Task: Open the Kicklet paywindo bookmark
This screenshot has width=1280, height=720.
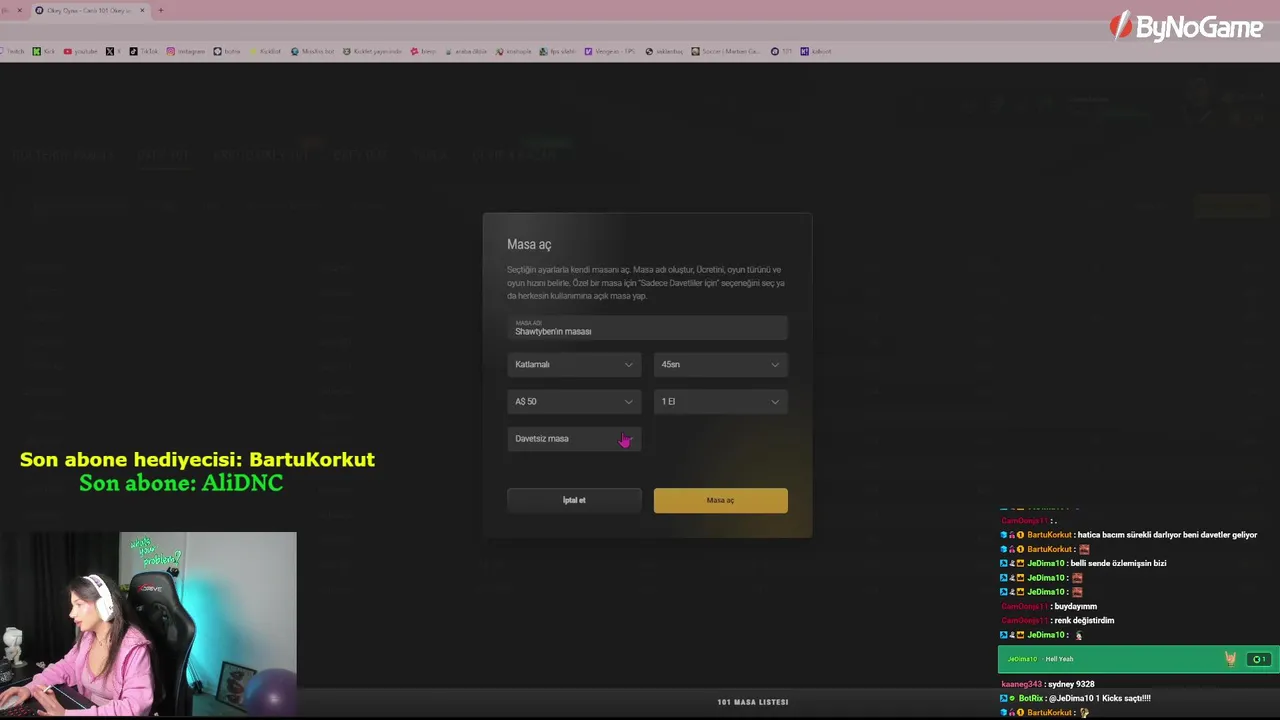Action: pyautogui.click(x=372, y=51)
